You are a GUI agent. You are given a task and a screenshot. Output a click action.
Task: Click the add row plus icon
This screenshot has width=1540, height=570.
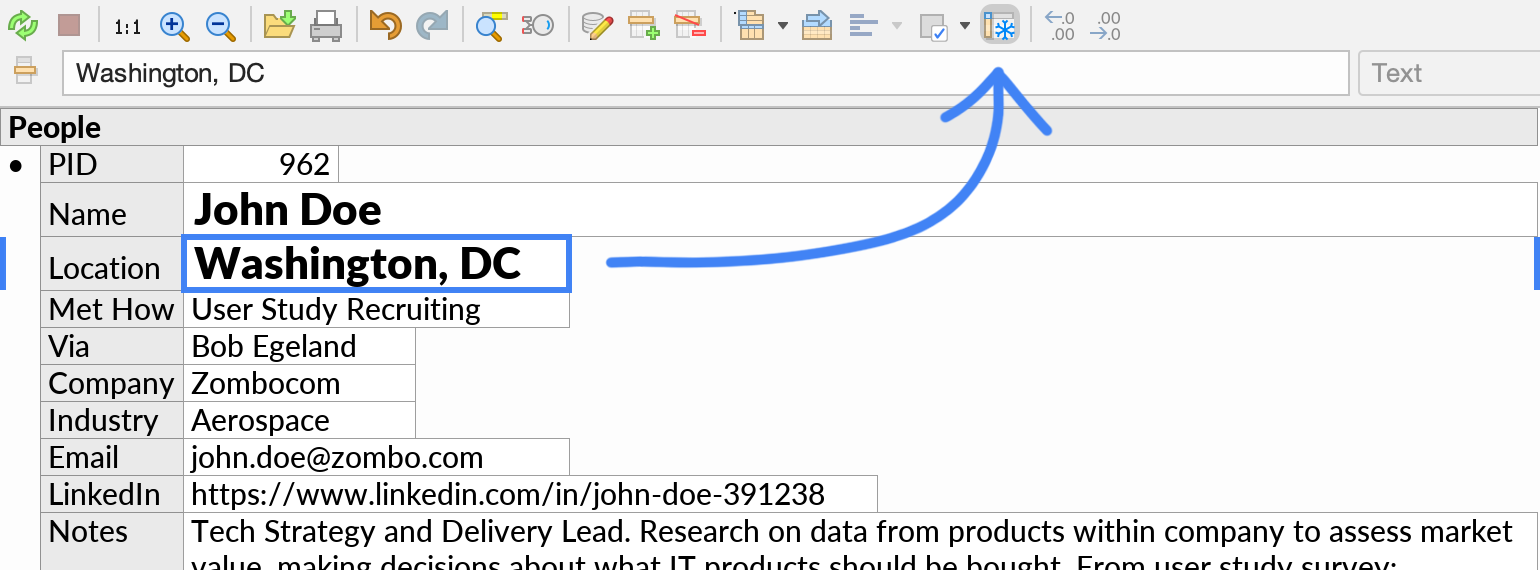click(643, 25)
